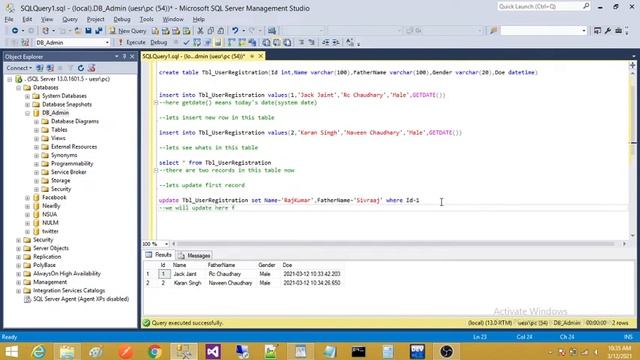Click the Activity Monitor icon
The image size is (640, 360).
click(x=272, y=31)
